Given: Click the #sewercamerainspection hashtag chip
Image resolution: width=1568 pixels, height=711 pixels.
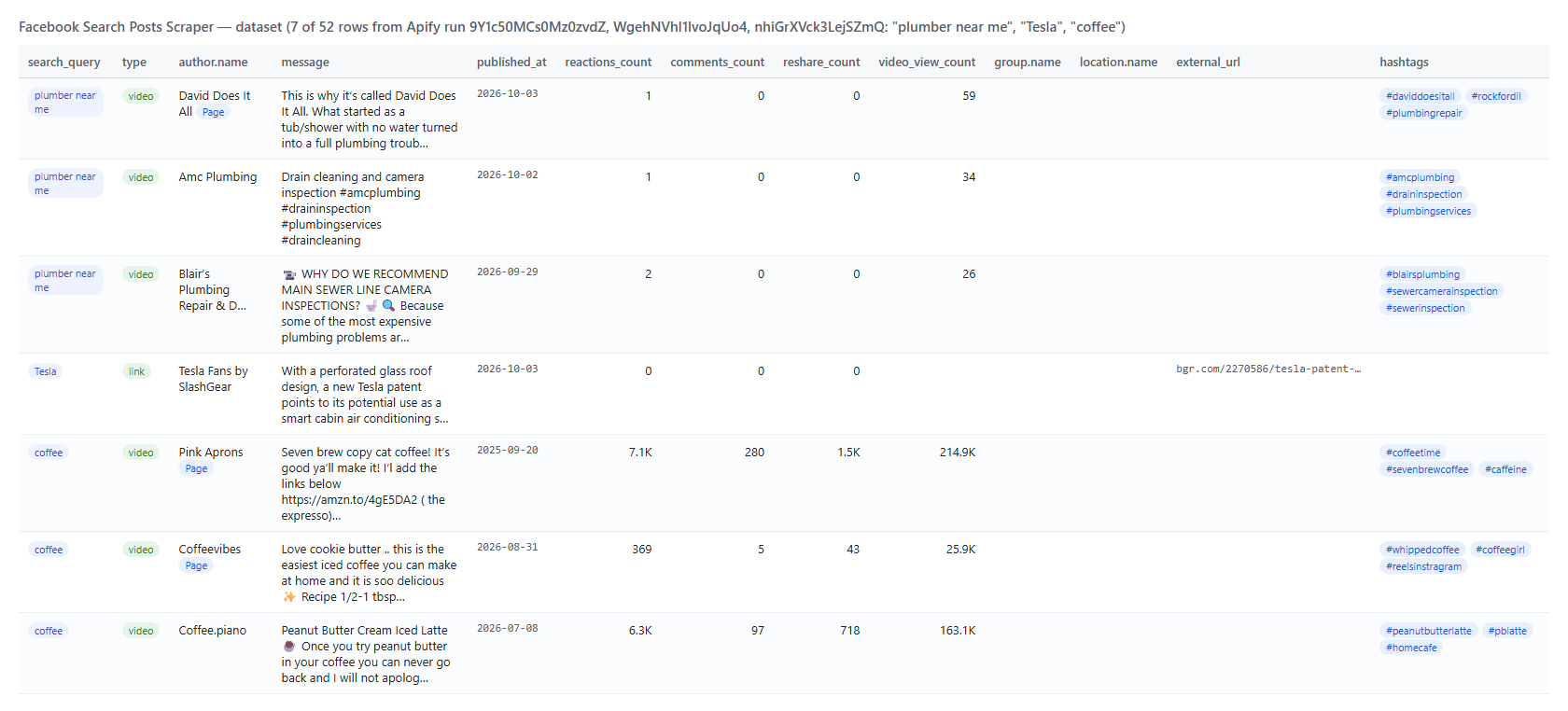Looking at the screenshot, I should point(1441,291).
